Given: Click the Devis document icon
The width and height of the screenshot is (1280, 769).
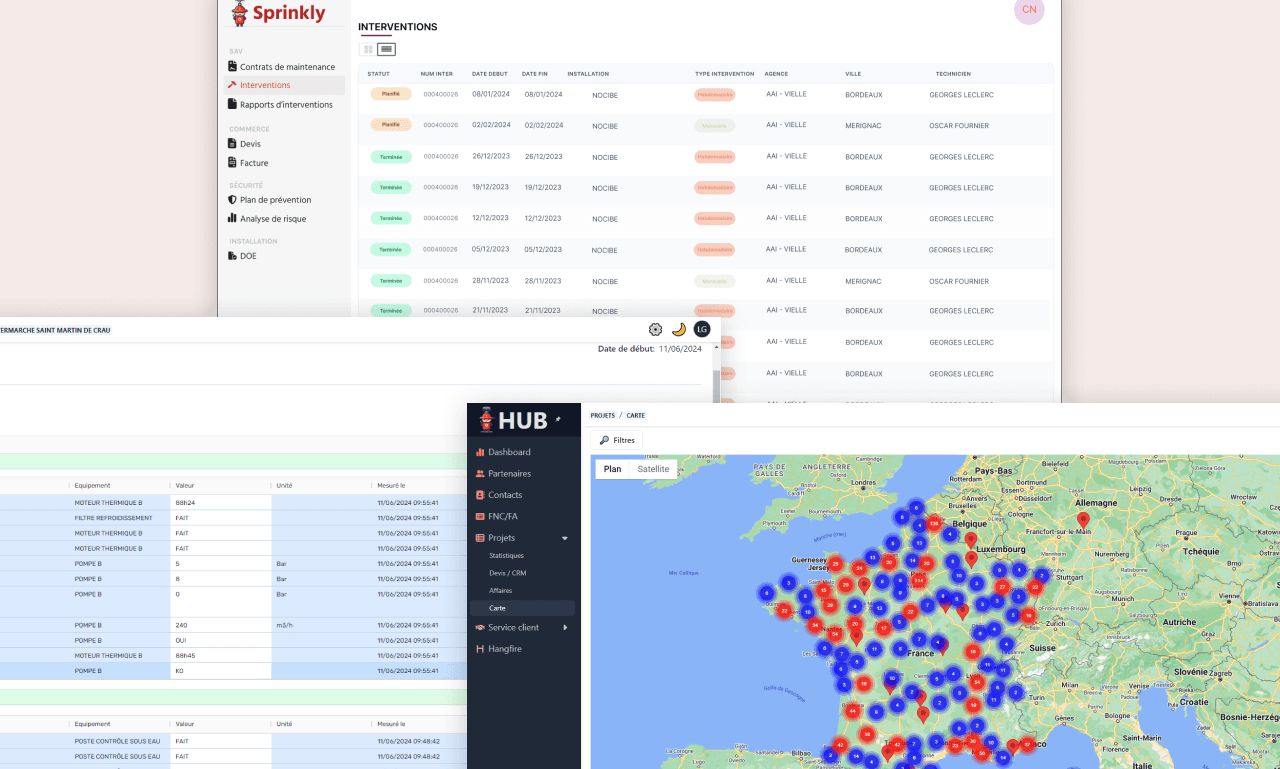Looking at the screenshot, I should tap(232, 144).
